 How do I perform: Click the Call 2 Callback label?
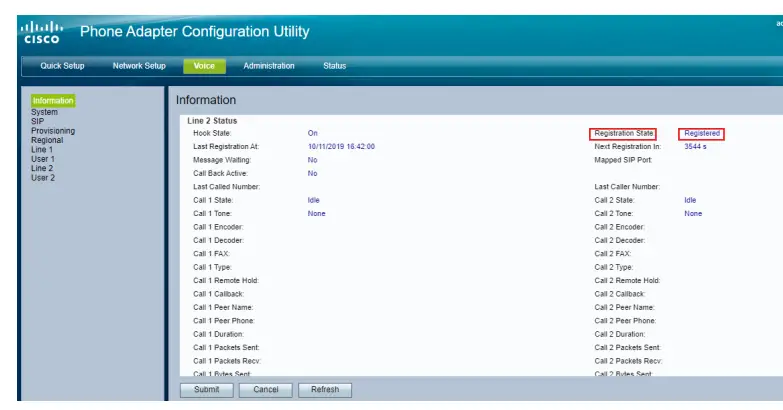(x=620, y=294)
